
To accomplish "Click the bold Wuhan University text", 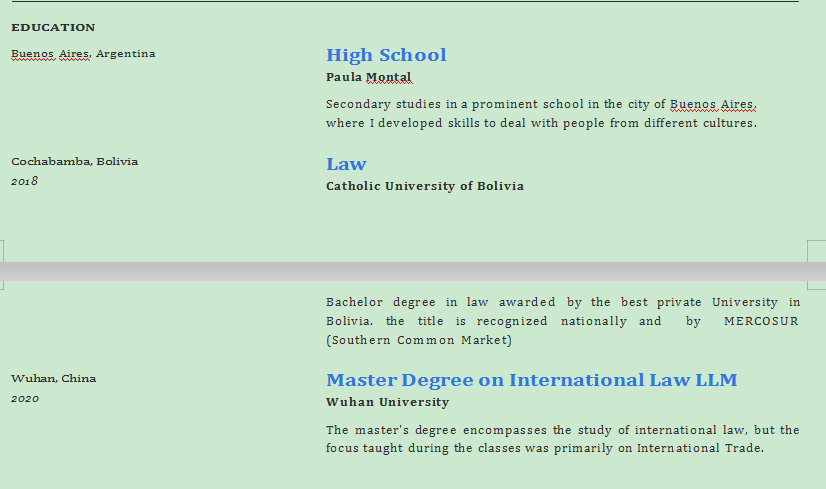I will point(387,403).
